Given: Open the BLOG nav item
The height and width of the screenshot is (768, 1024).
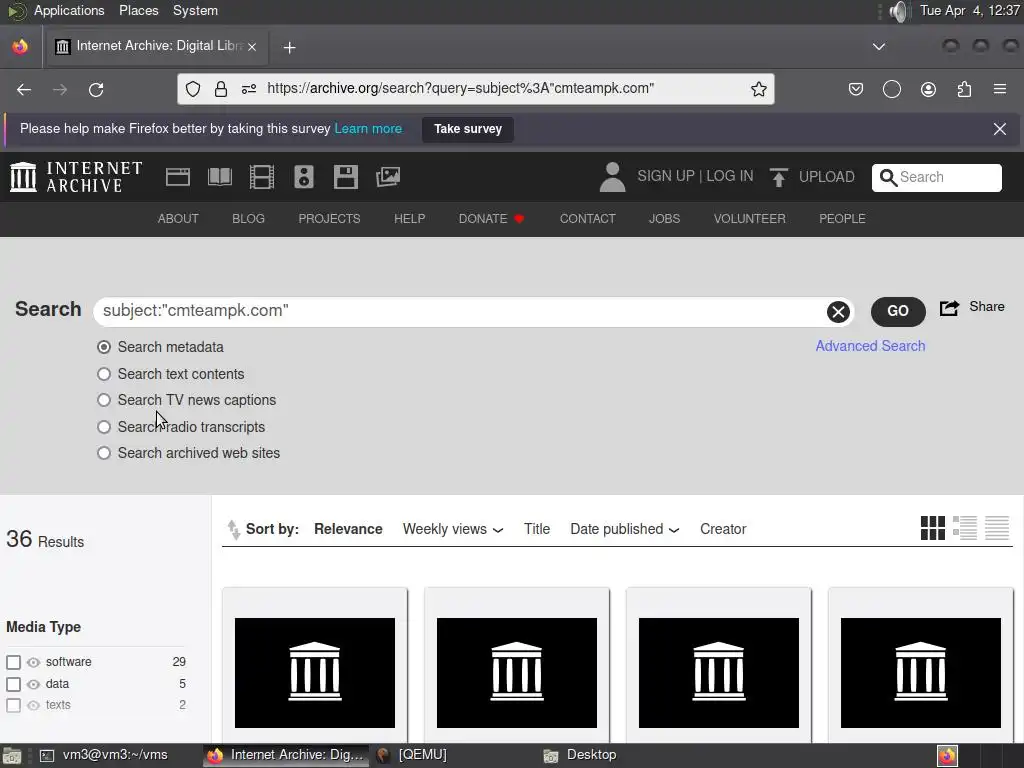Looking at the screenshot, I should (x=248, y=219).
